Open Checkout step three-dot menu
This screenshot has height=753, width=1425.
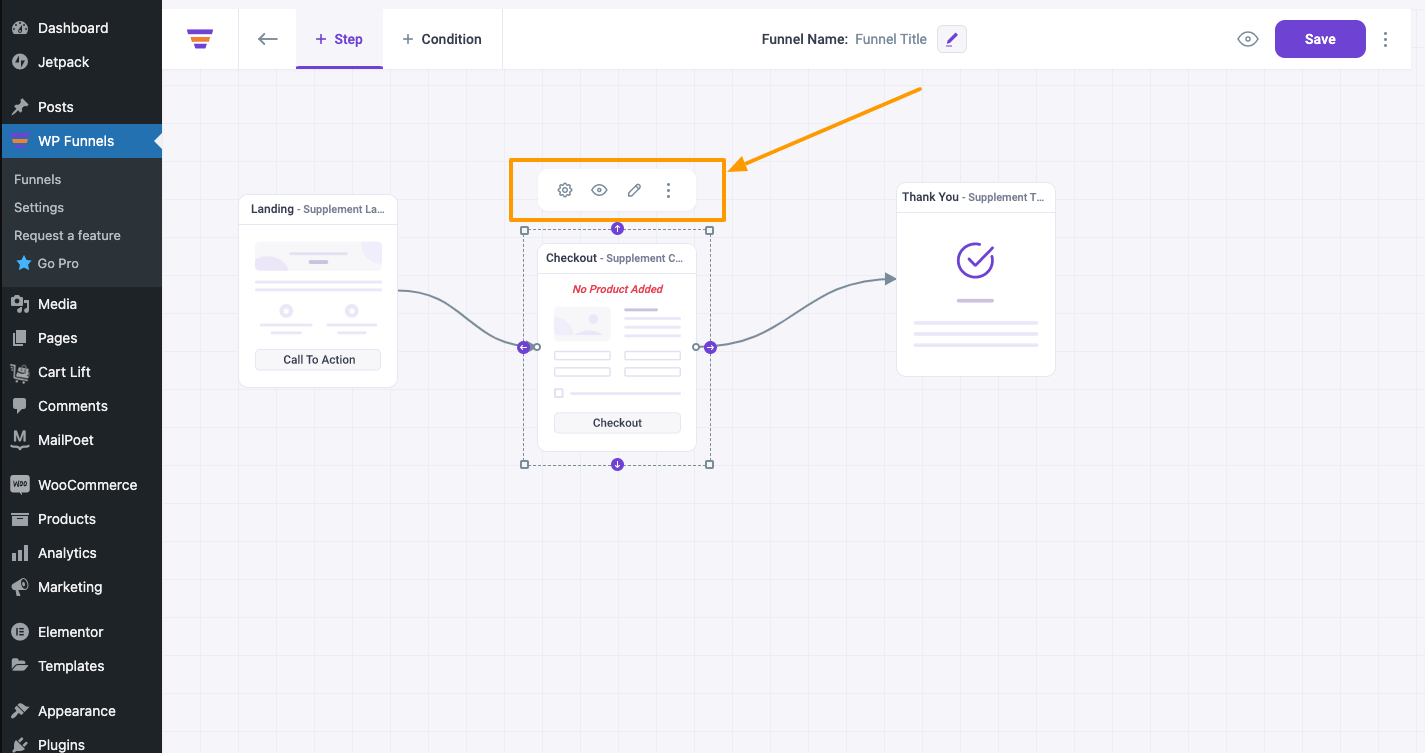click(669, 190)
